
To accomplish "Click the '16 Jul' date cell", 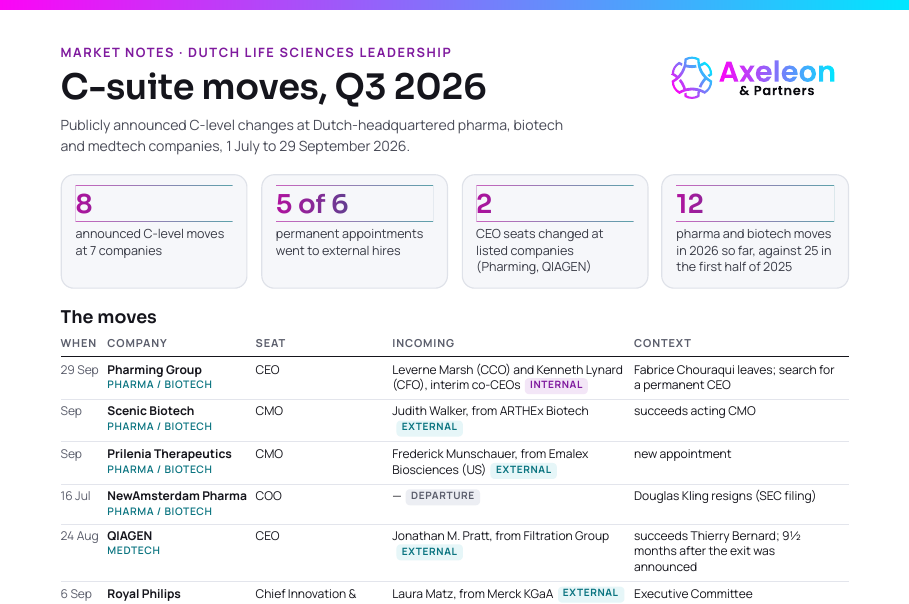I will 76,496.
